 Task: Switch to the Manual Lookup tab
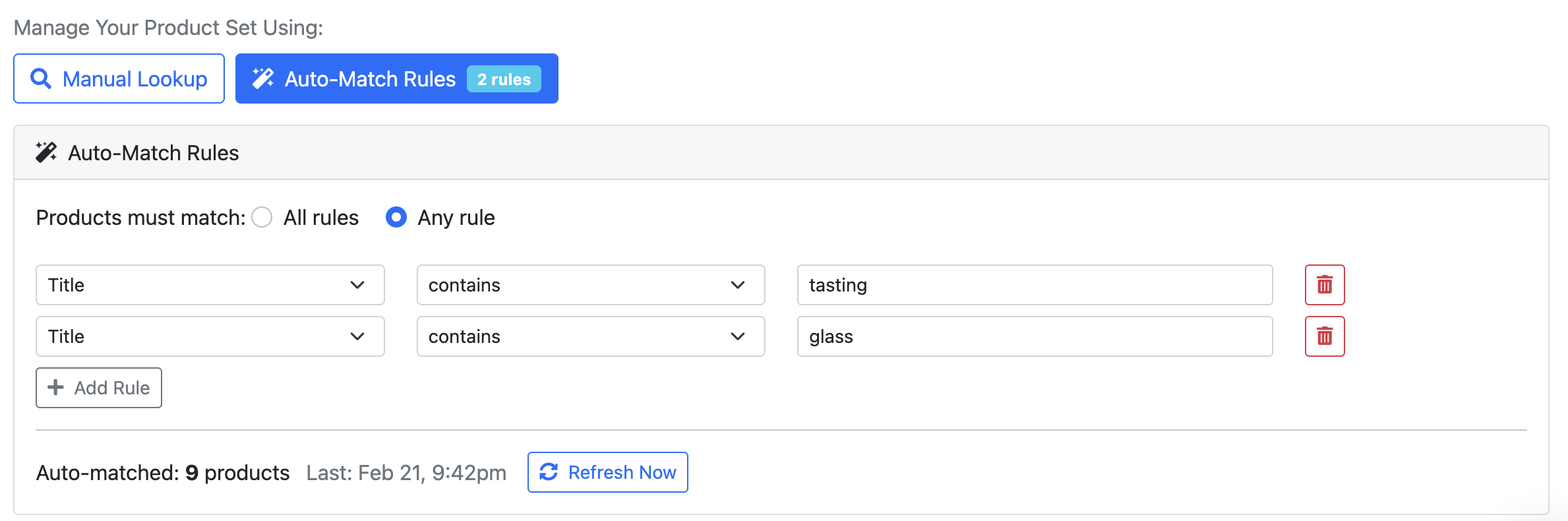point(119,79)
